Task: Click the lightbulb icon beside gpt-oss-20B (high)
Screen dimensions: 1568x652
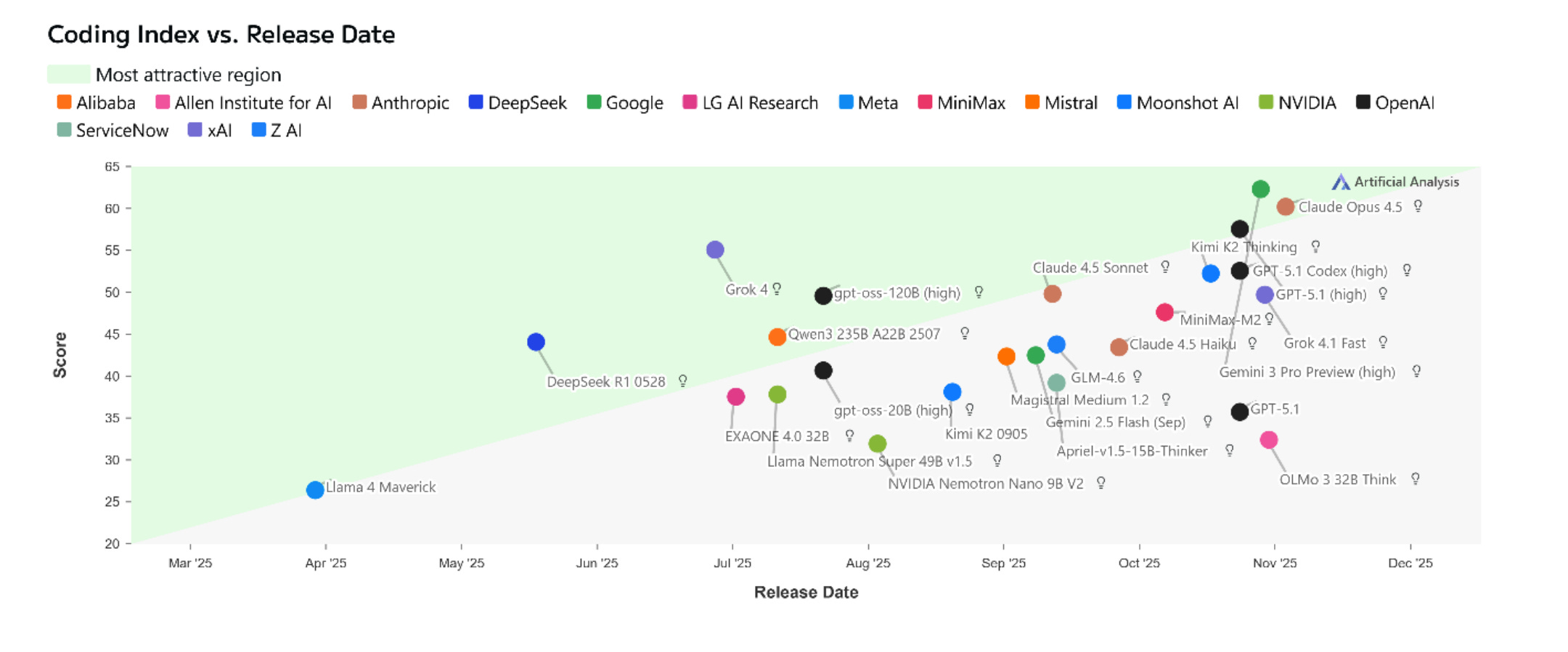Action: [970, 410]
